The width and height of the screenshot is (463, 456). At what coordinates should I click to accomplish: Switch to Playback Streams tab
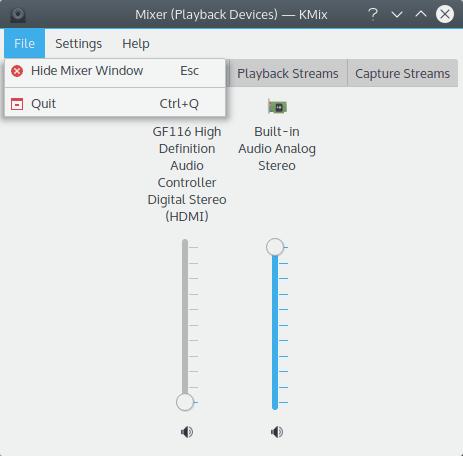tap(288, 73)
